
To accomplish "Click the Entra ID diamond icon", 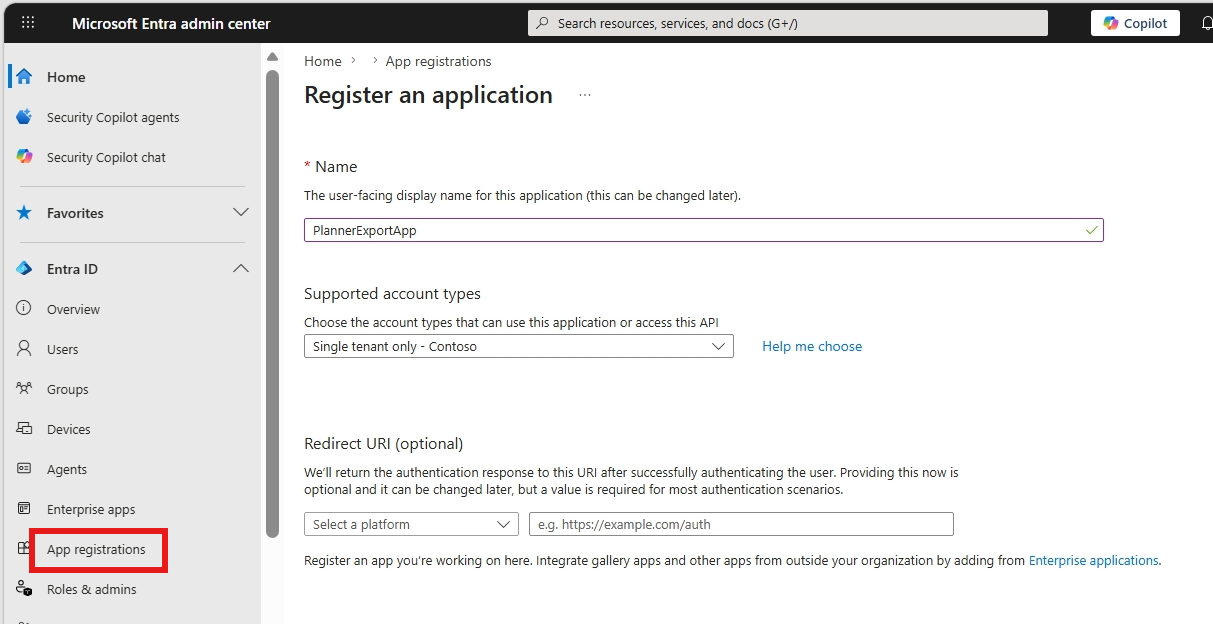I will tap(24, 269).
